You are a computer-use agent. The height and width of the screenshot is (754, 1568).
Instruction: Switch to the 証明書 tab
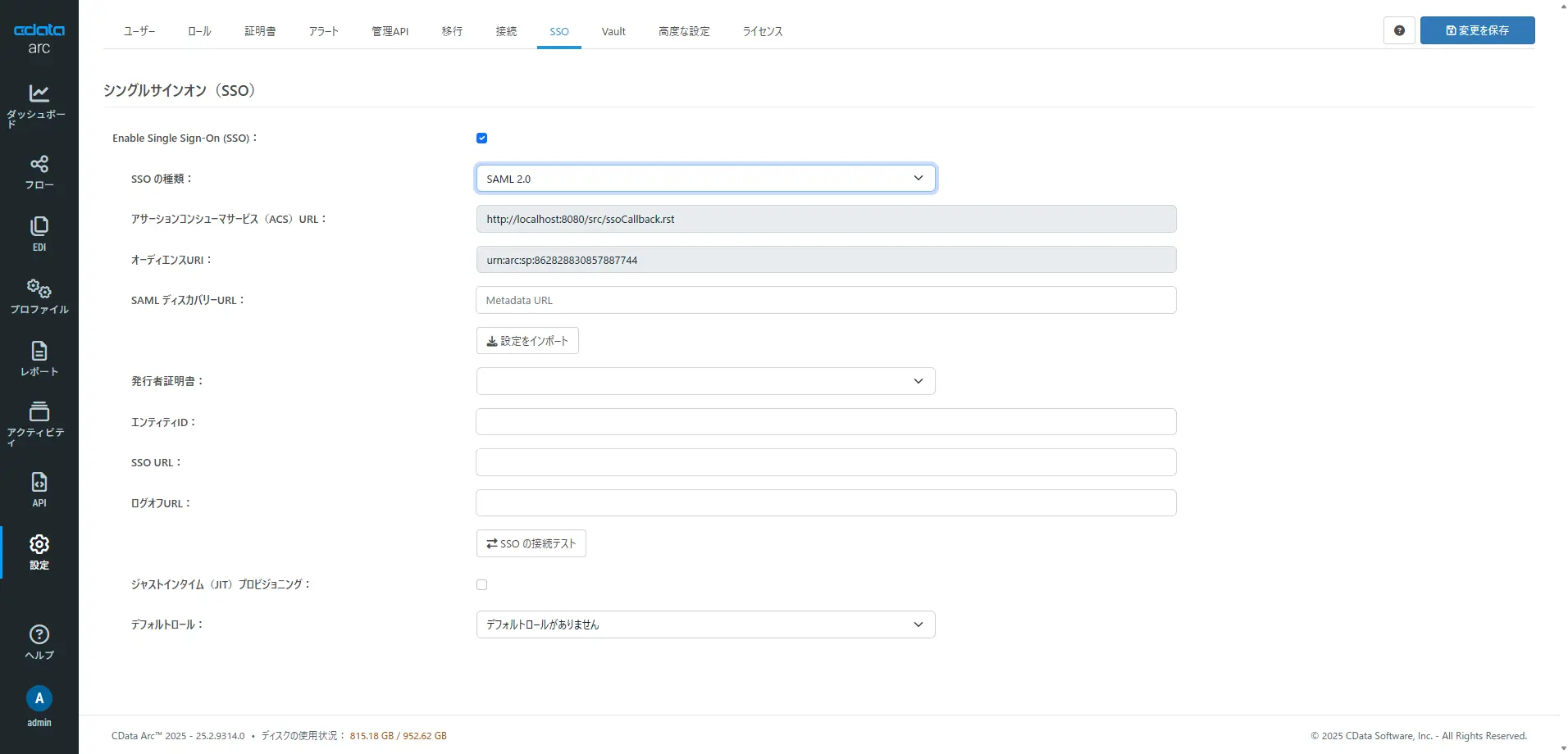coord(260,31)
